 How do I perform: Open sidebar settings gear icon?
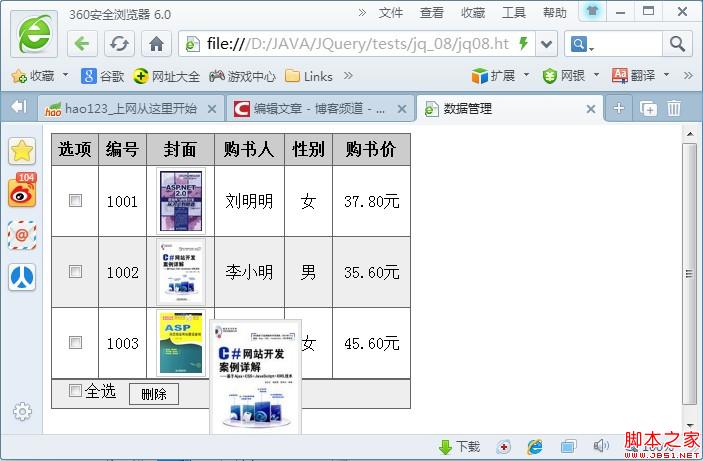pos(22,411)
